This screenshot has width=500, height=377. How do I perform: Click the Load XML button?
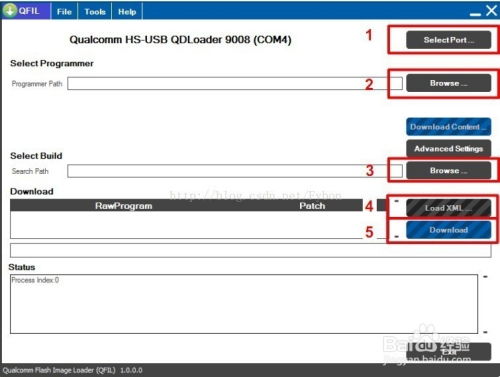click(x=448, y=208)
